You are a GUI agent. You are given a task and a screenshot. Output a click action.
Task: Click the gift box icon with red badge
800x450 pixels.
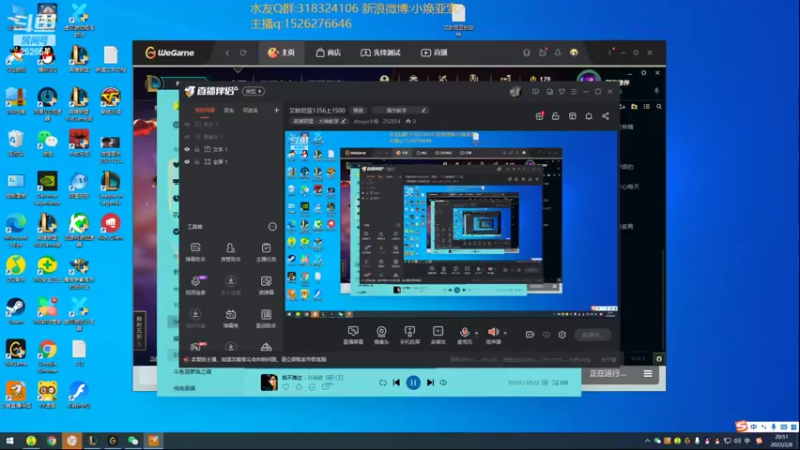(539, 116)
